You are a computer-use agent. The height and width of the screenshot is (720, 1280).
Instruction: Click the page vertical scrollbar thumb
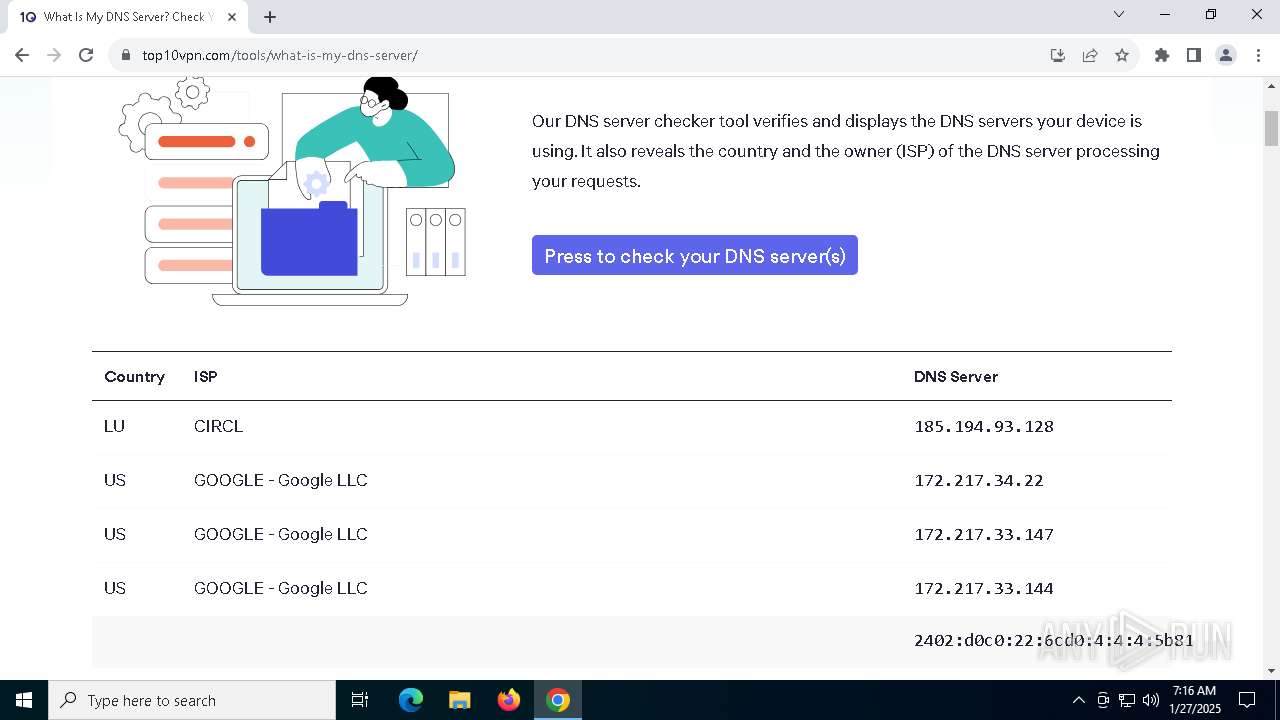[1272, 128]
